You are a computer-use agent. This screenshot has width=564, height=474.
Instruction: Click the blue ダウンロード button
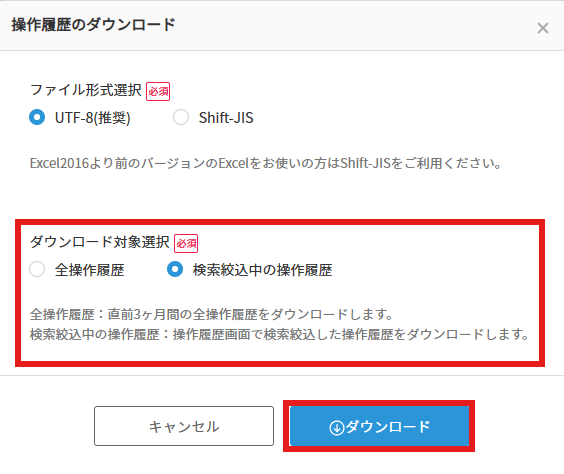click(379, 426)
